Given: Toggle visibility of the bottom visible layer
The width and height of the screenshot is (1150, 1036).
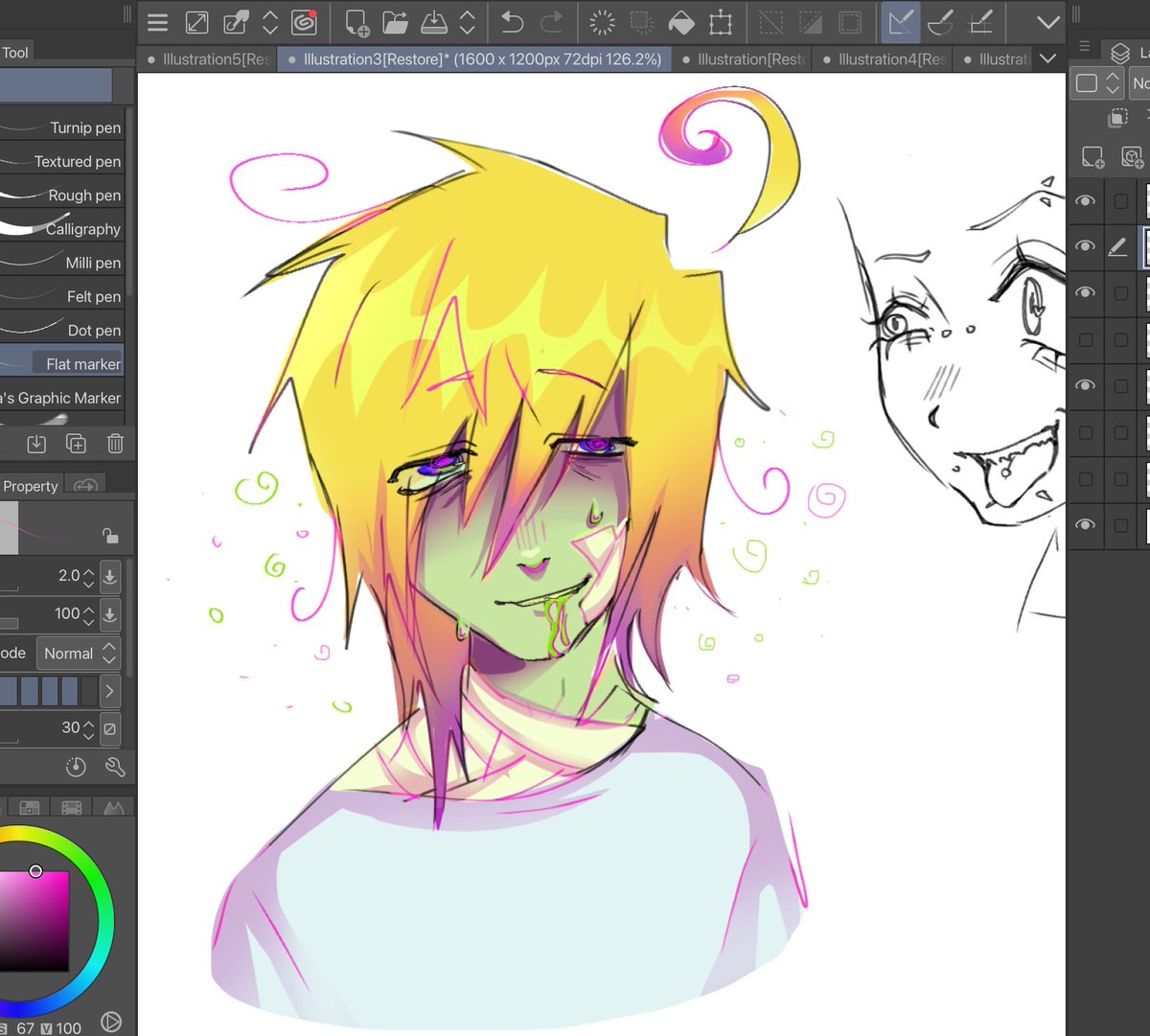Looking at the screenshot, I should 1086,525.
